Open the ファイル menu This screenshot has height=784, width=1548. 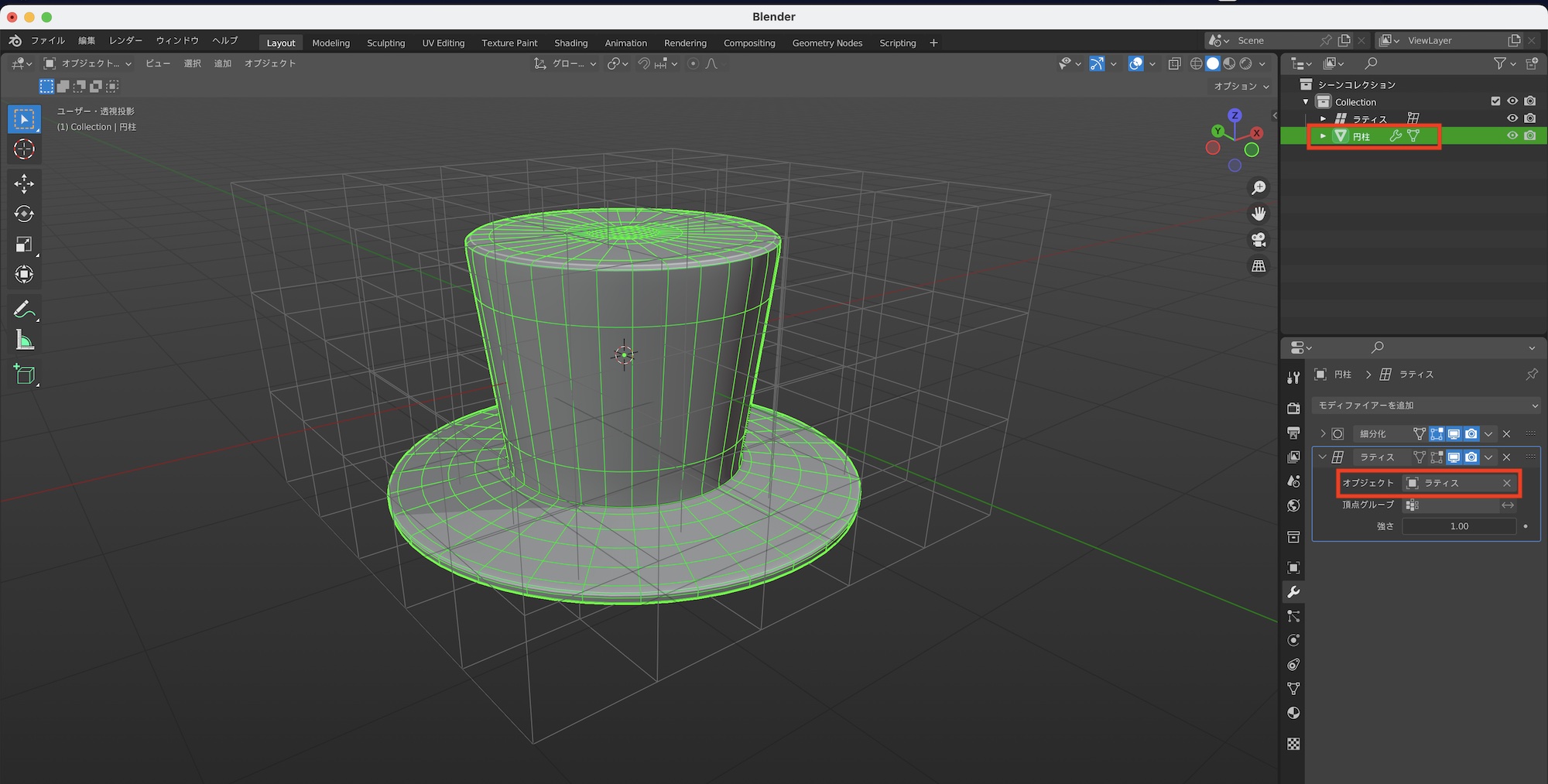coord(47,41)
